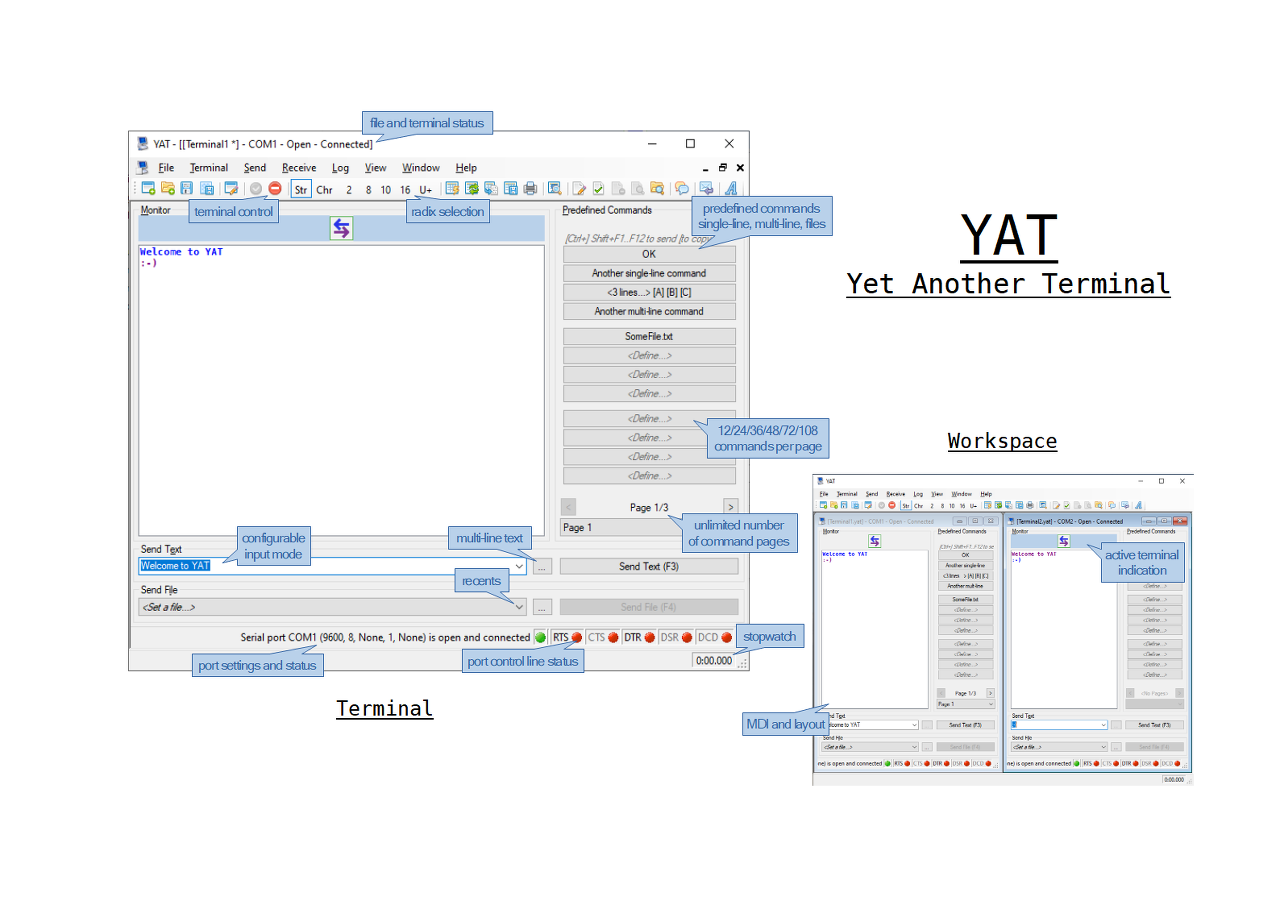Click the Log settings pencil icon
This screenshot has height=905, width=1280.
pyautogui.click(x=579, y=188)
